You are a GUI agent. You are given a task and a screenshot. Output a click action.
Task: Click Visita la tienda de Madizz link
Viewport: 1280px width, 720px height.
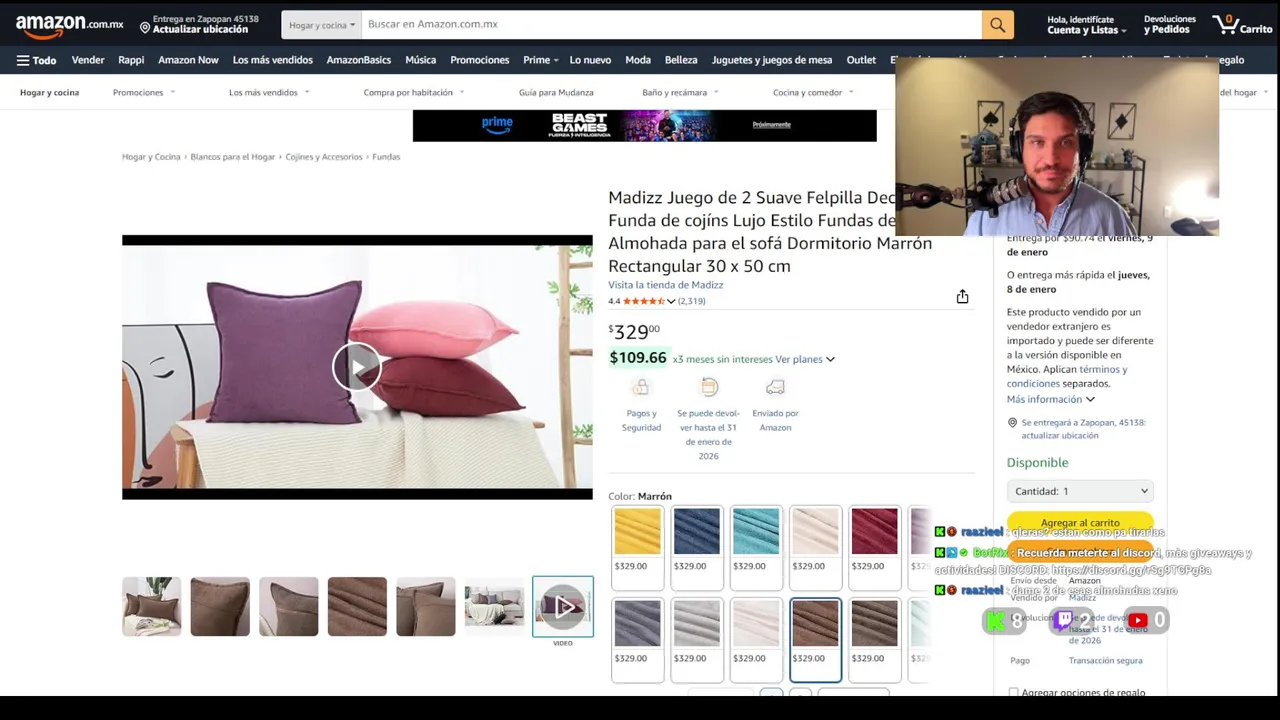pyautogui.click(x=665, y=285)
